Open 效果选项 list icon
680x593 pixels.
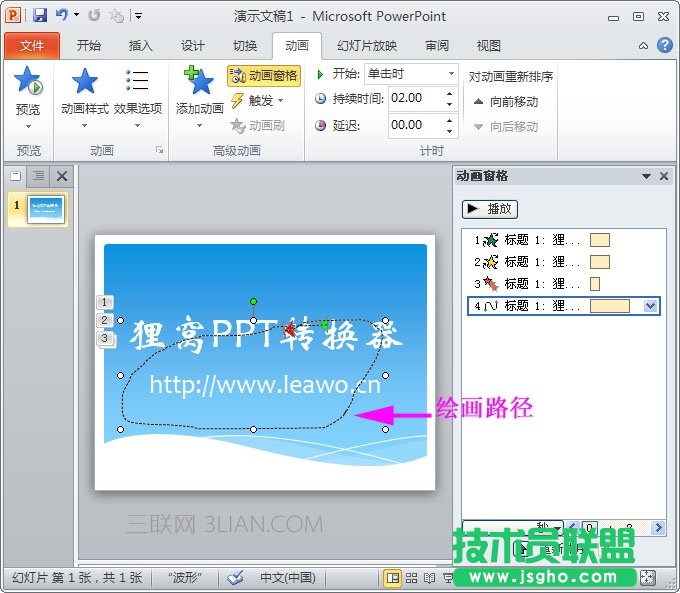137,81
